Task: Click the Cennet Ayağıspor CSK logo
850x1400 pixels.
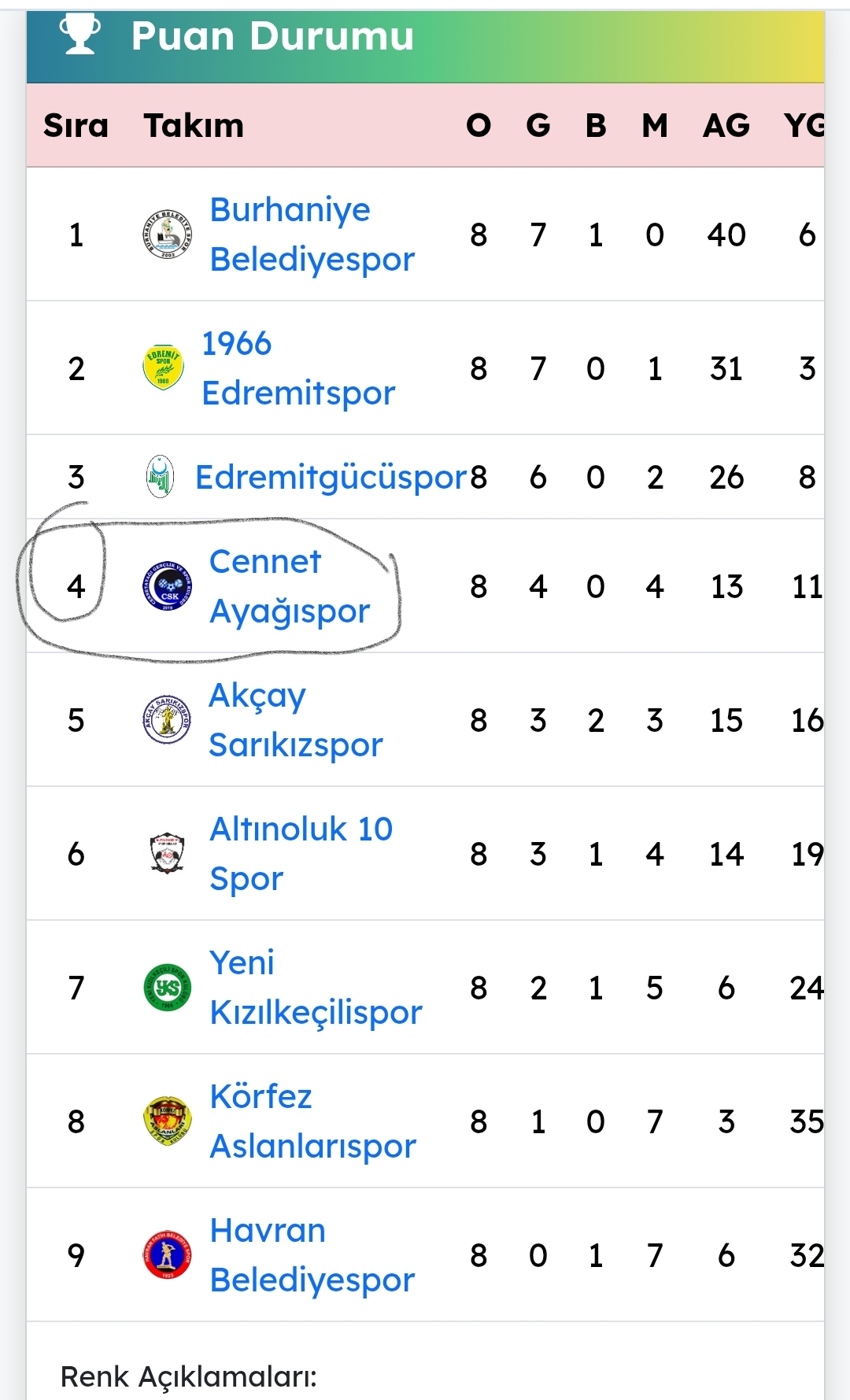Action: [167, 586]
